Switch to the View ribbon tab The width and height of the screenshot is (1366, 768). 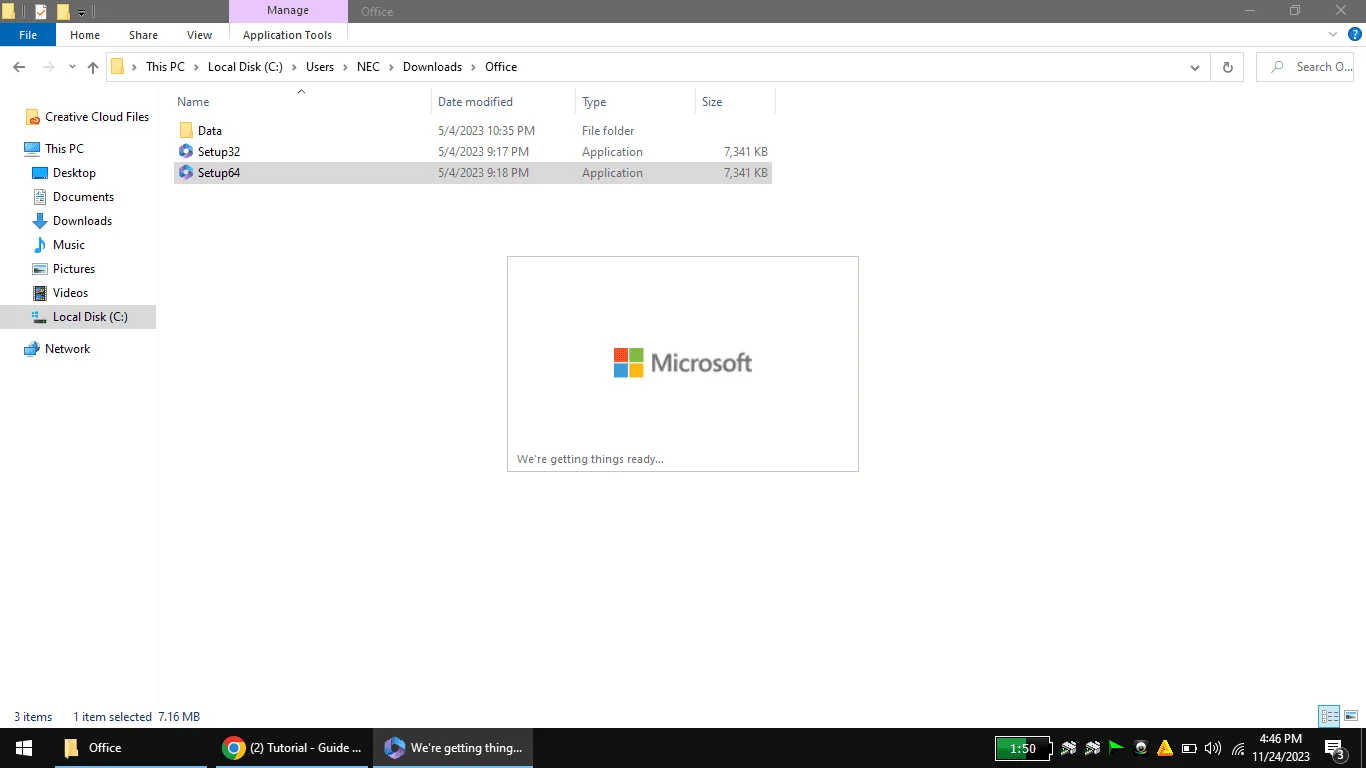coord(200,35)
